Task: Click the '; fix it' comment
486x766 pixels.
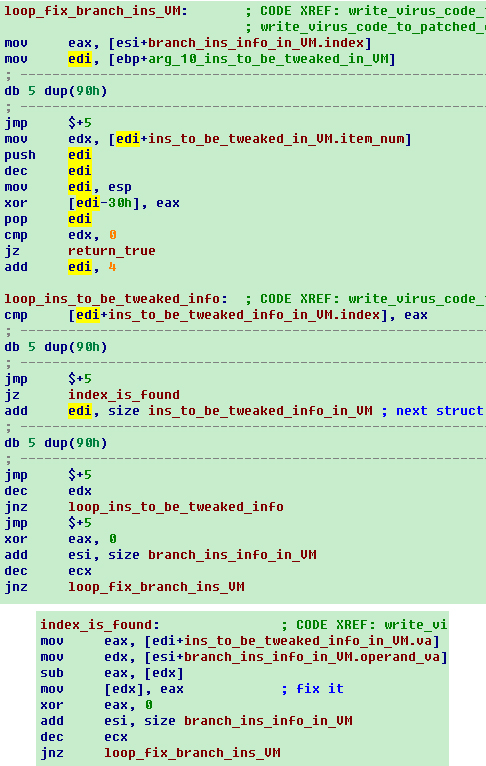Action: (x=313, y=689)
